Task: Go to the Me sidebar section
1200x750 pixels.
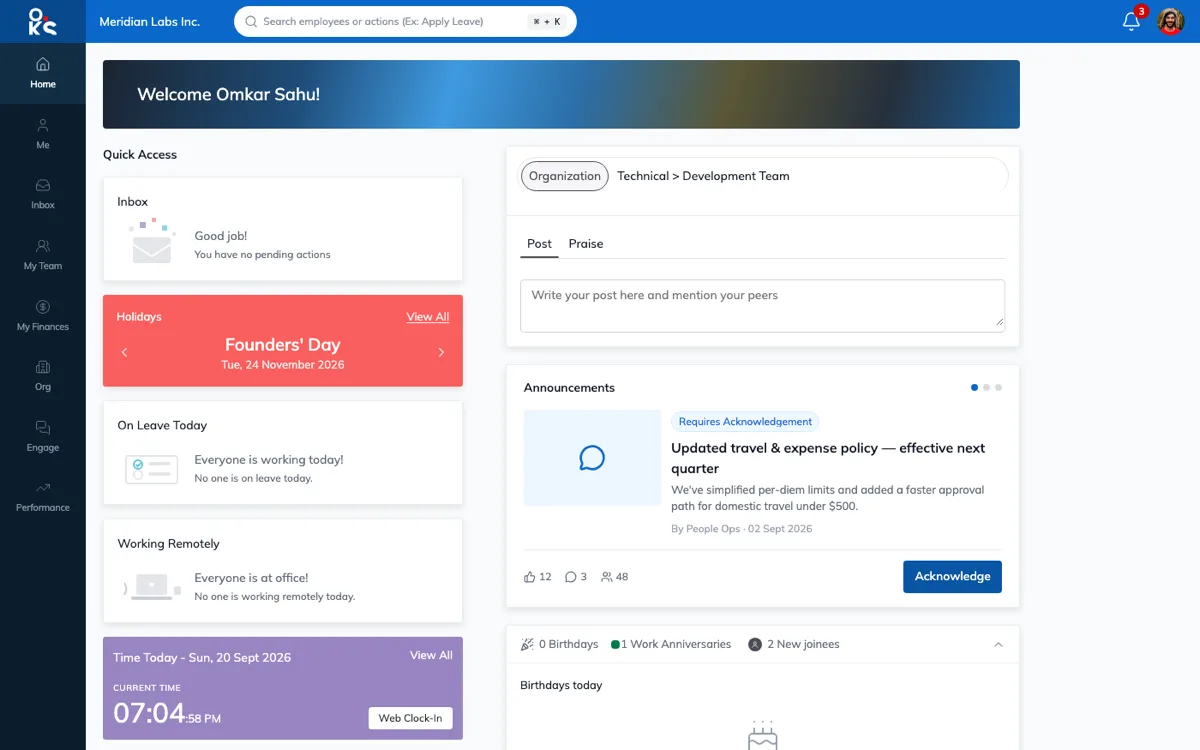Action: click(x=42, y=134)
